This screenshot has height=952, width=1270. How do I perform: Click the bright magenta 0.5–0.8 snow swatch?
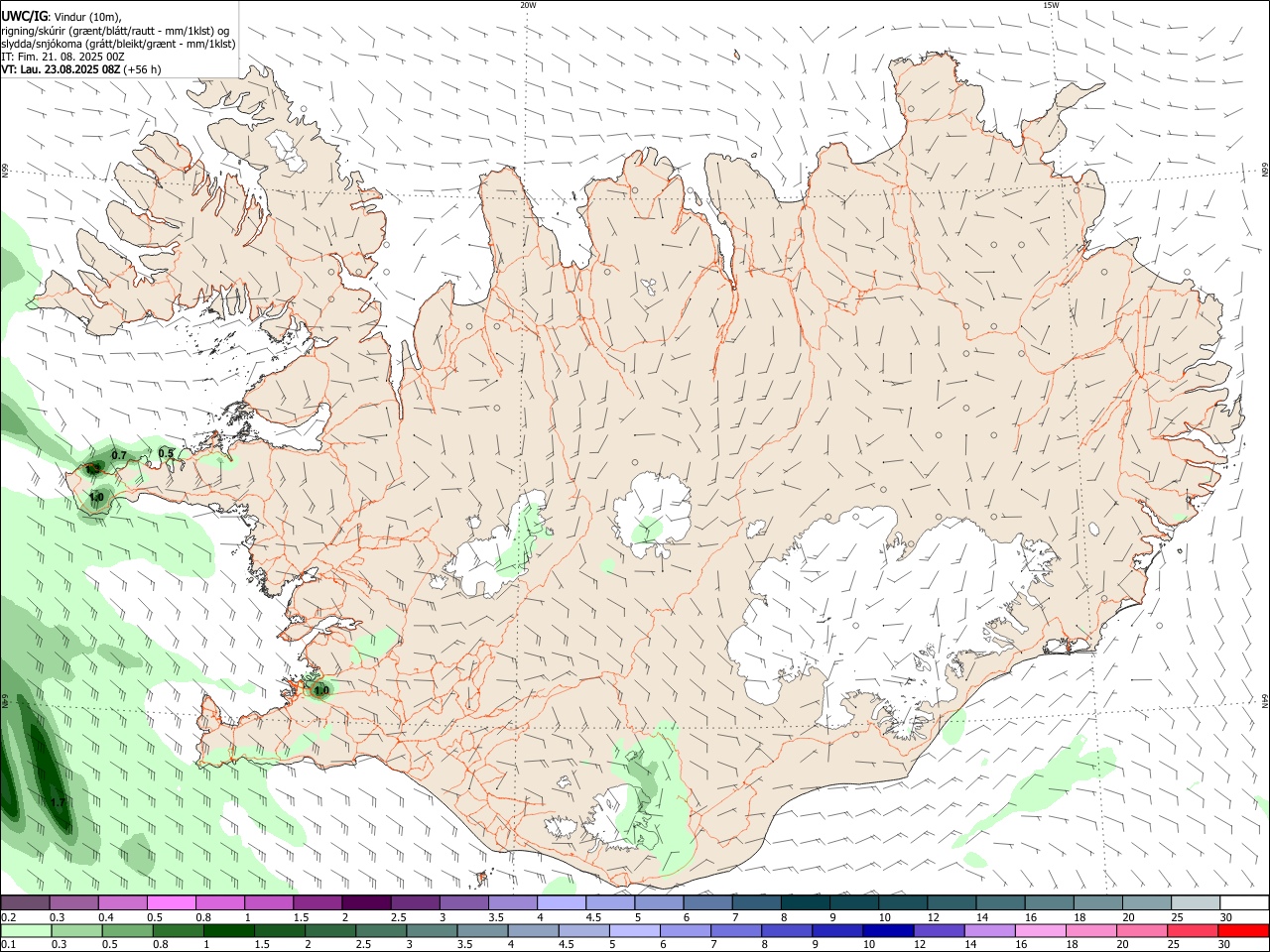171,903
